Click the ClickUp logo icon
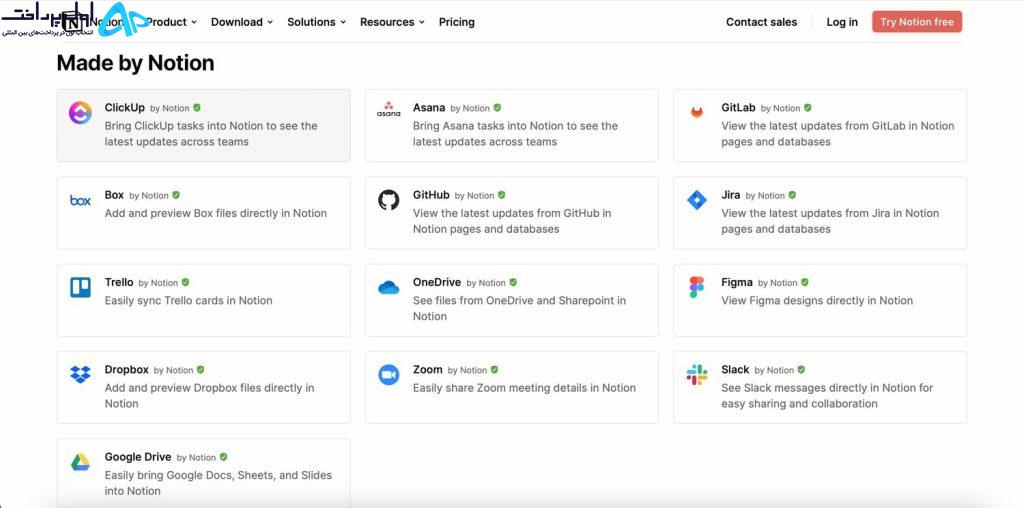This screenshot has height=508, width=1024. coord(80,112)
